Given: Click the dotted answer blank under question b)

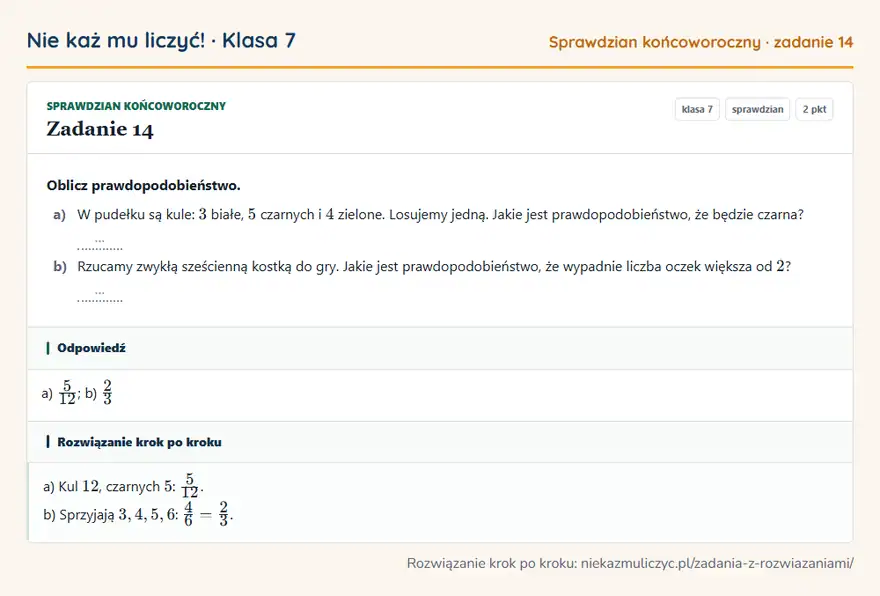Looking at the screenshot, I should (100, 296).
